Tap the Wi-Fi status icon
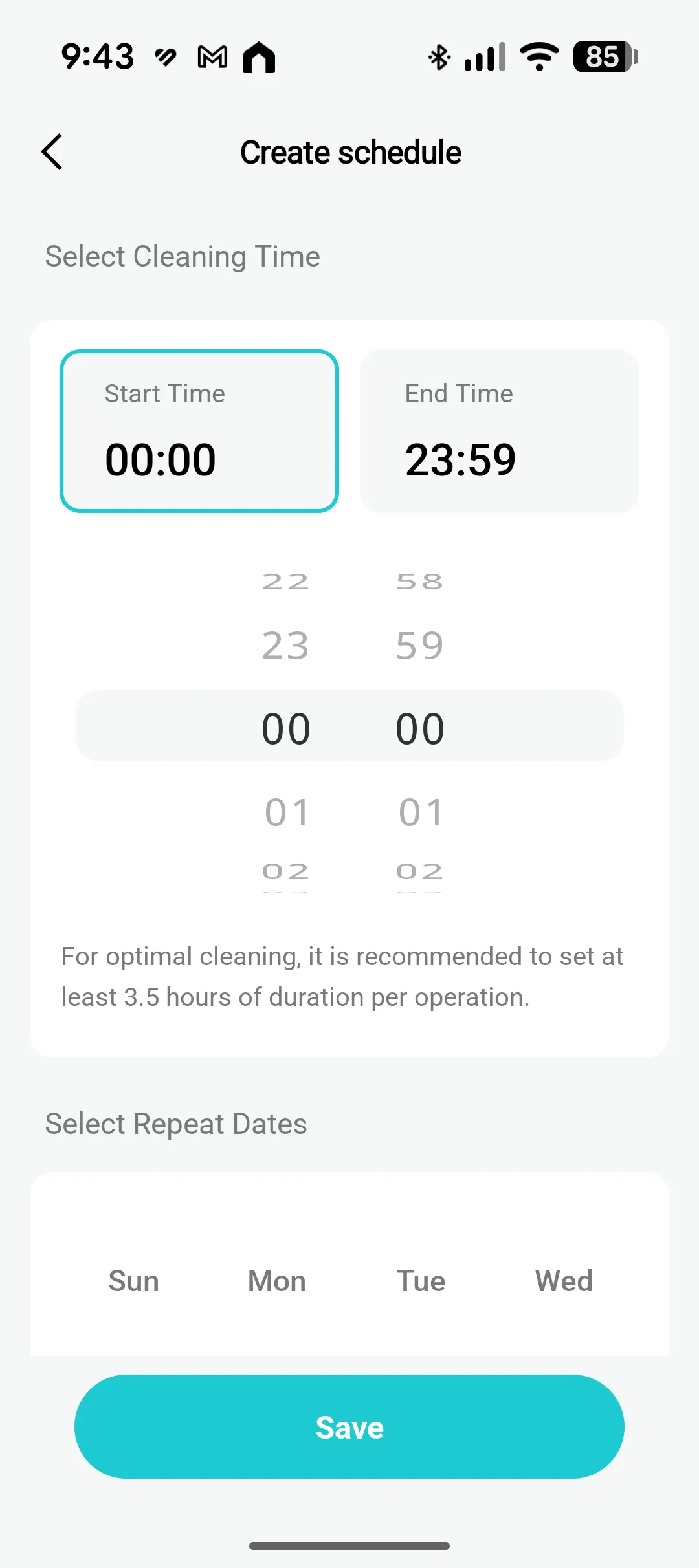 tap(540, 57)
